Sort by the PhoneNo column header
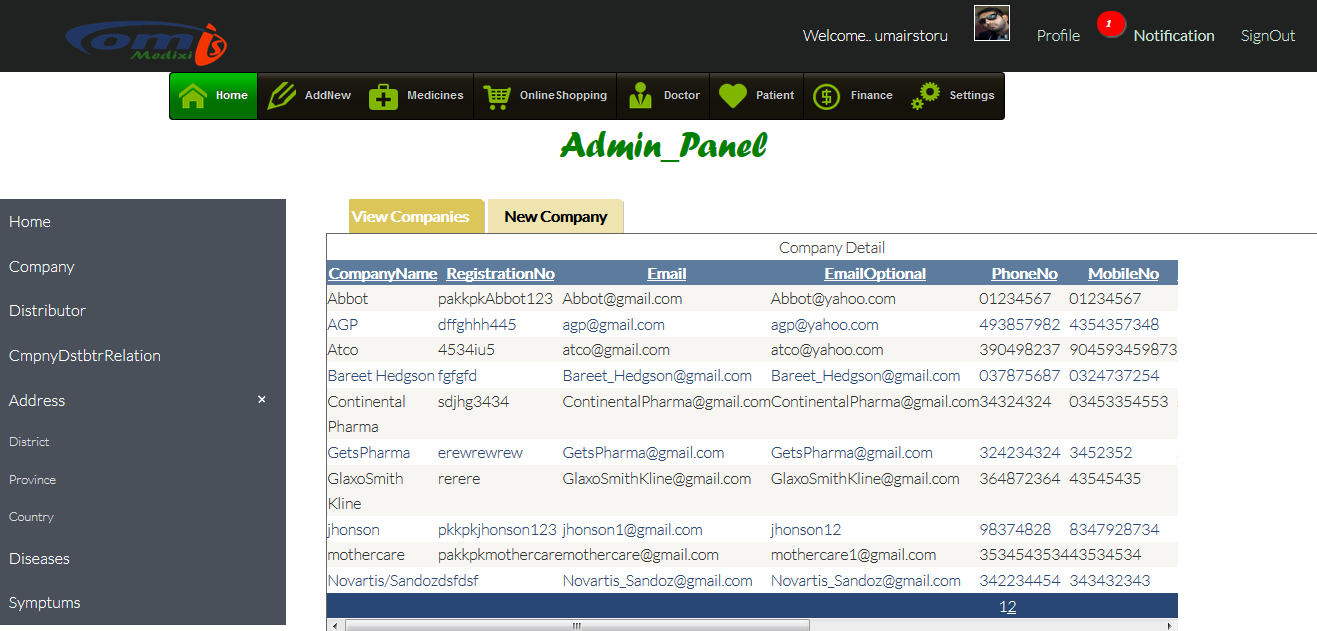This screenshot has width=1317, height=631. (1024, 274)
